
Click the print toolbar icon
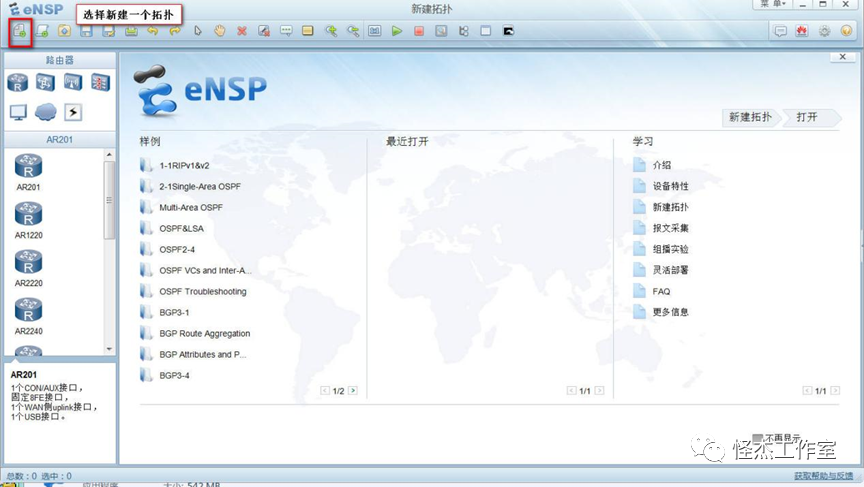pos(131,31)
